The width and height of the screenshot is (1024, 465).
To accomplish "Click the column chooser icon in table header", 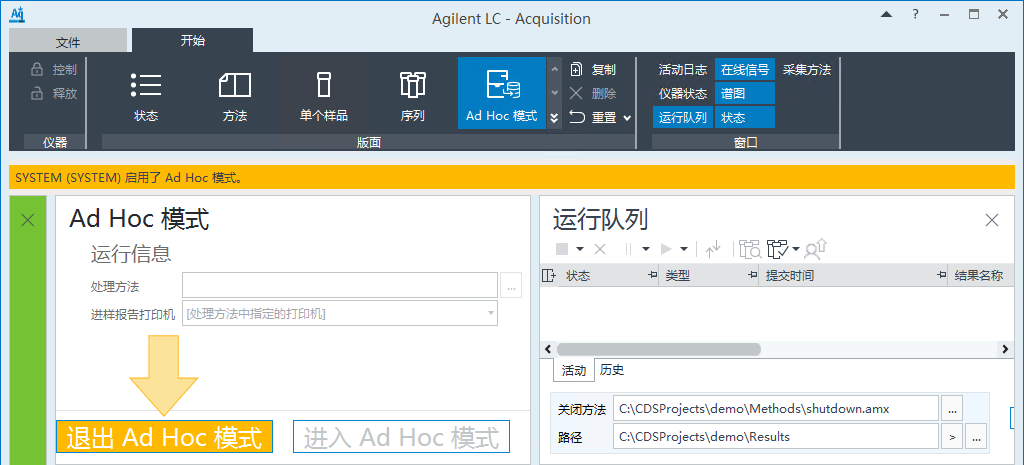I will pyautogui.click(x=549, y=276).
